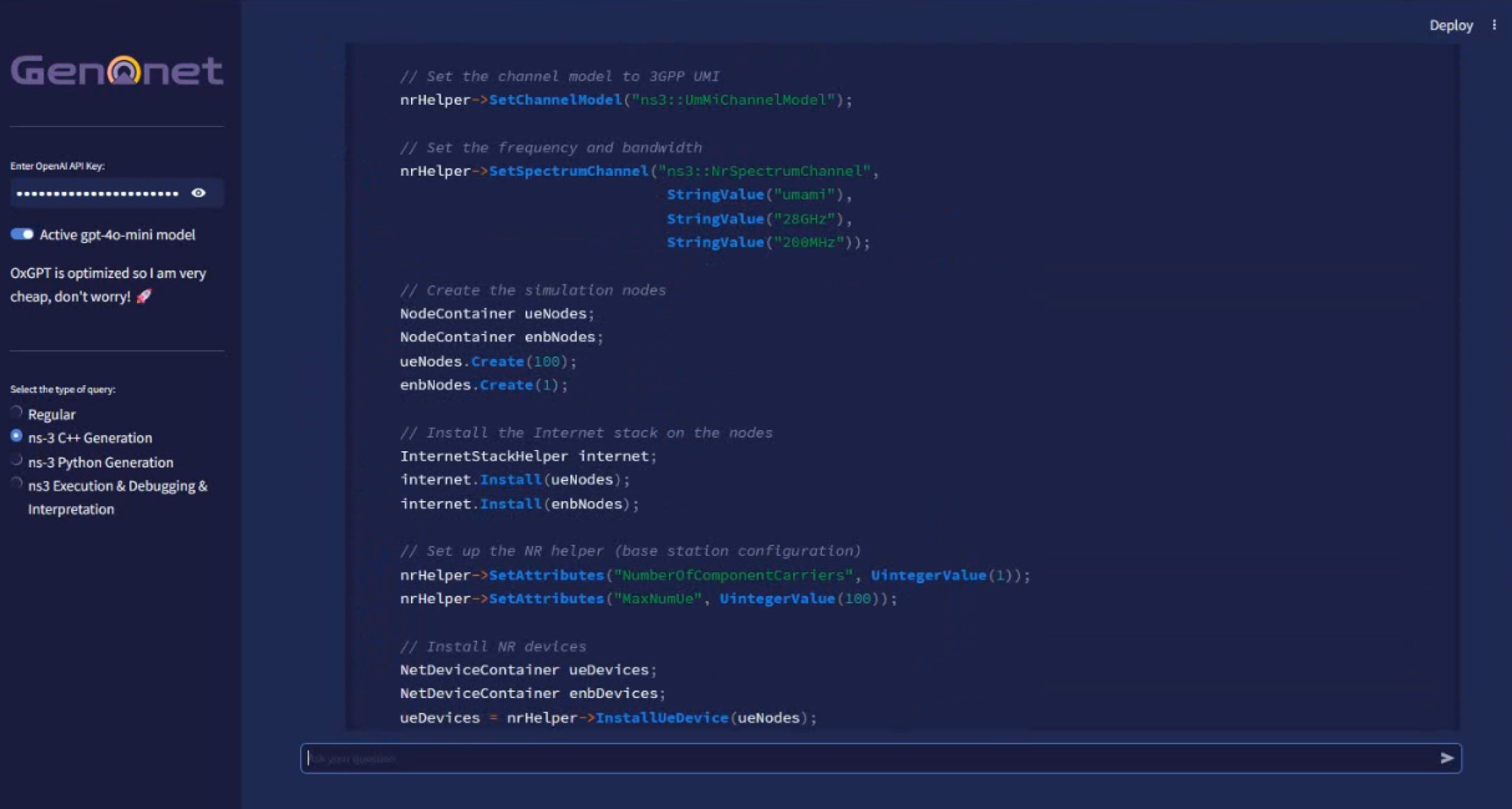The image size is (1512, 809).
Task: Open the three-dot main menu
Action: pos(1494,25)
